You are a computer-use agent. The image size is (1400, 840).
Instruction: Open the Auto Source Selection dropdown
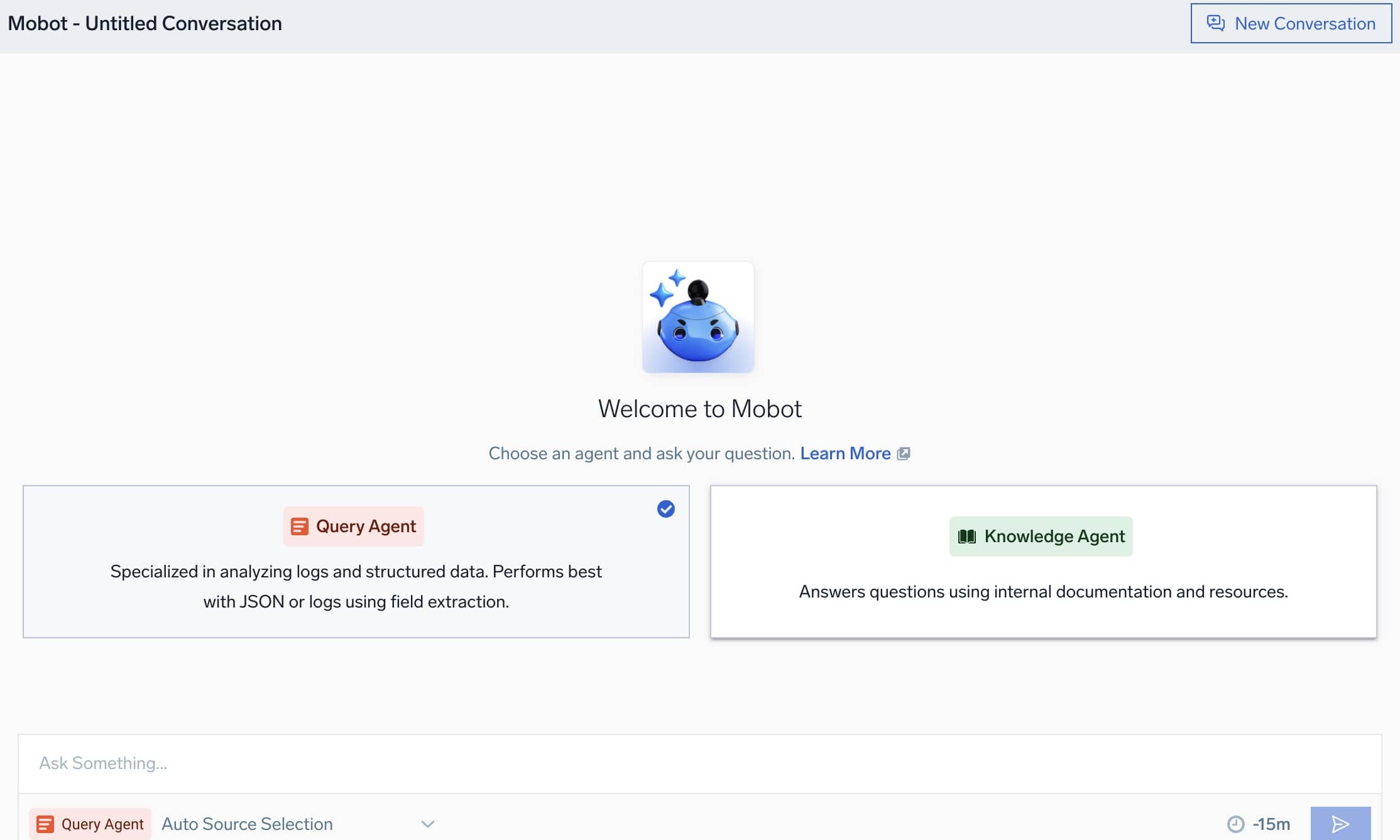point(247,824)
